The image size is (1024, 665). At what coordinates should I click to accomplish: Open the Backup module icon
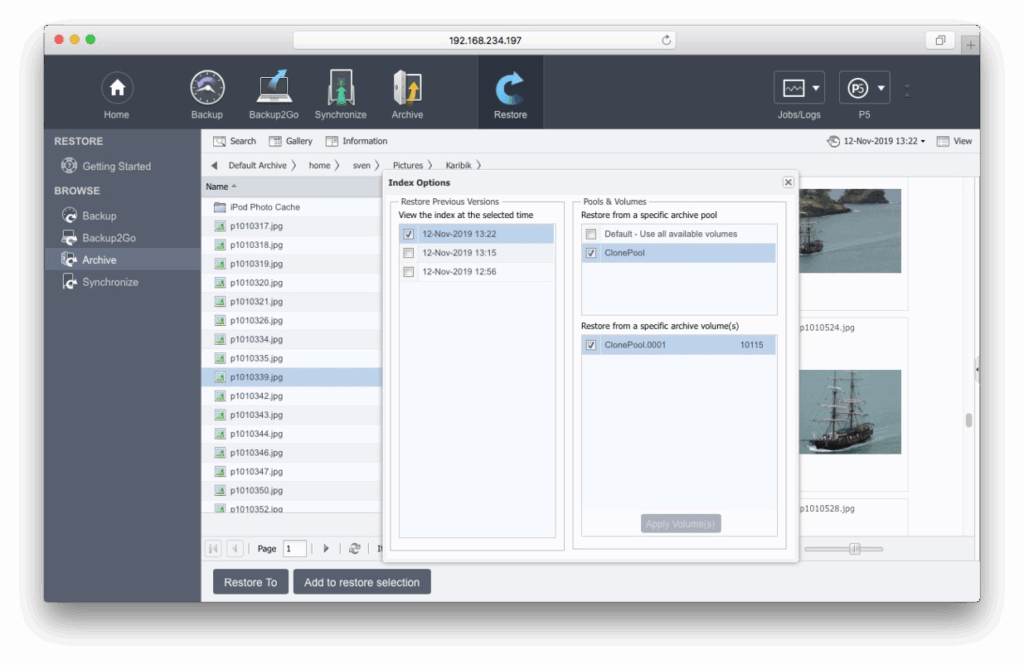207,89
